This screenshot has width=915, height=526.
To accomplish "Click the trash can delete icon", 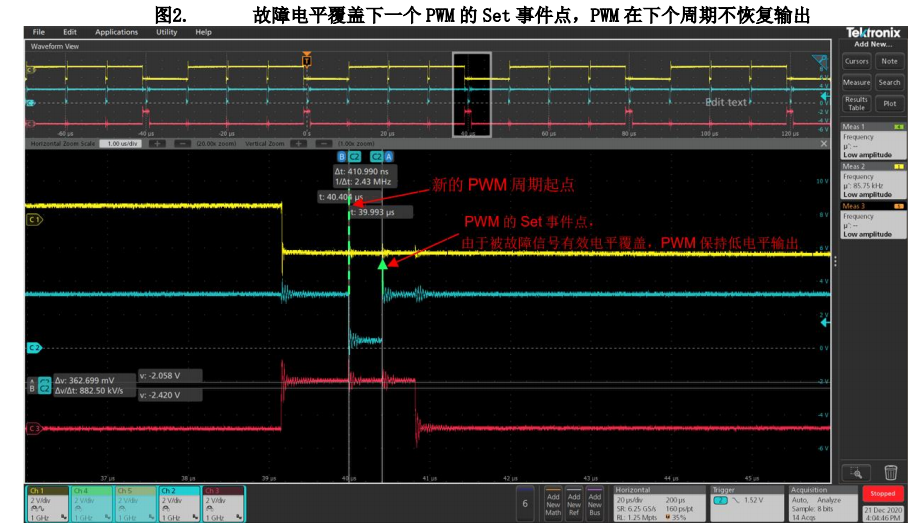I will pos(890,472).
